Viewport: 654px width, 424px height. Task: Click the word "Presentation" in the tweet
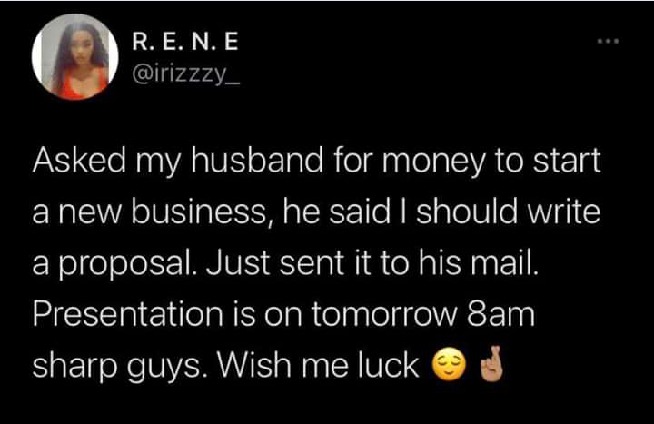pos(128,314)
